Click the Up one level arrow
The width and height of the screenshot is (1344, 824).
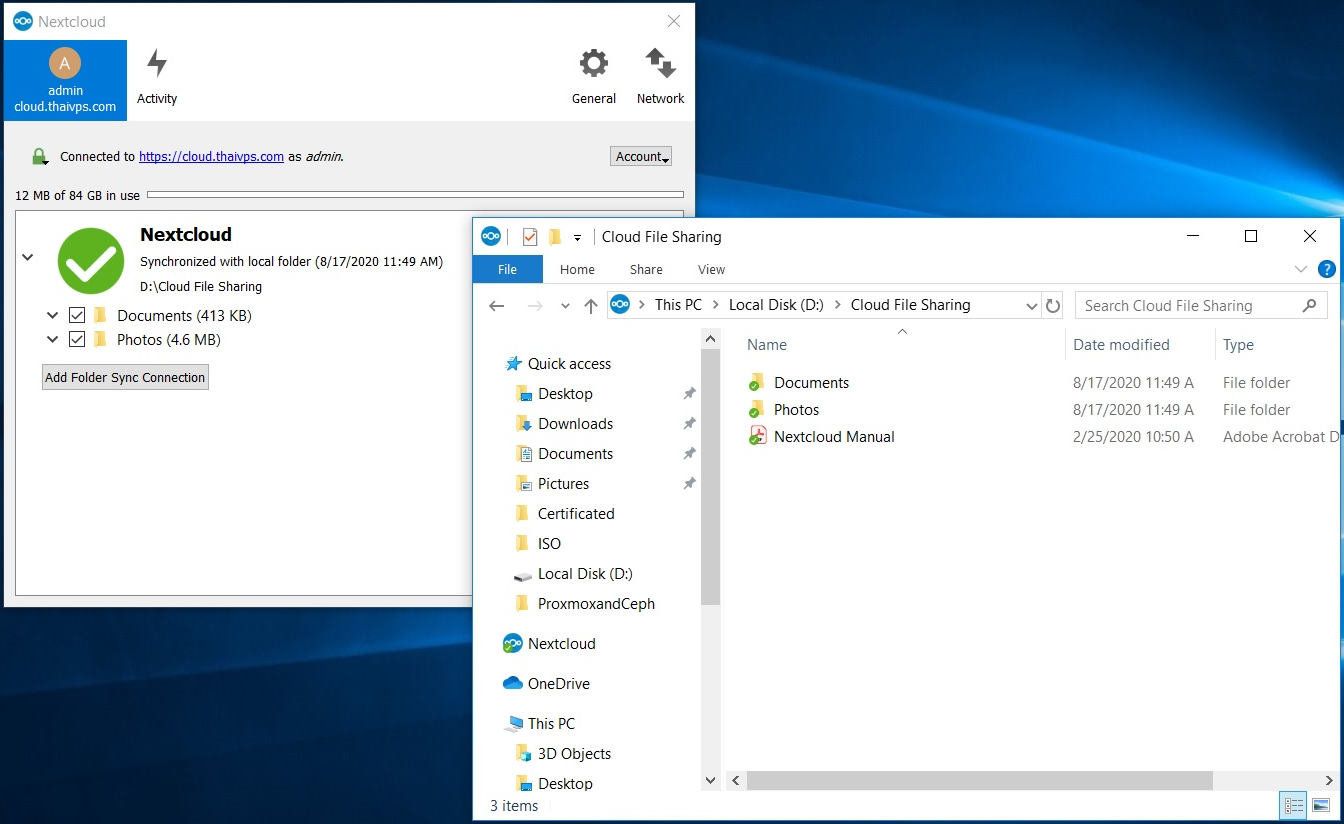(591, 306)
